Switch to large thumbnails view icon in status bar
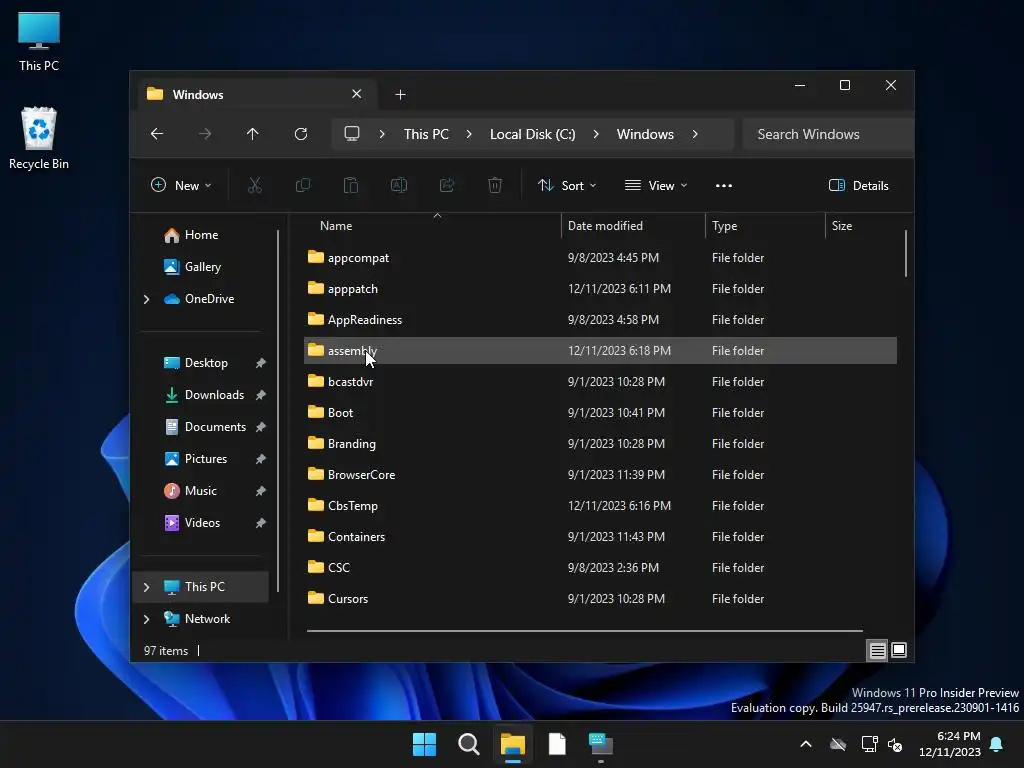Viewport: 1024px width, 768px height. (x=899, y=650)
